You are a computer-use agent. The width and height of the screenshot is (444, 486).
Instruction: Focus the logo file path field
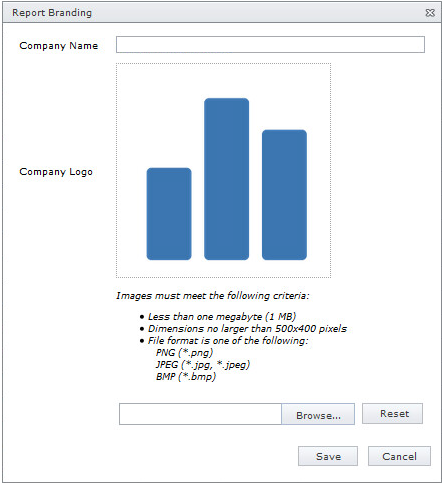tap(200, 414)
